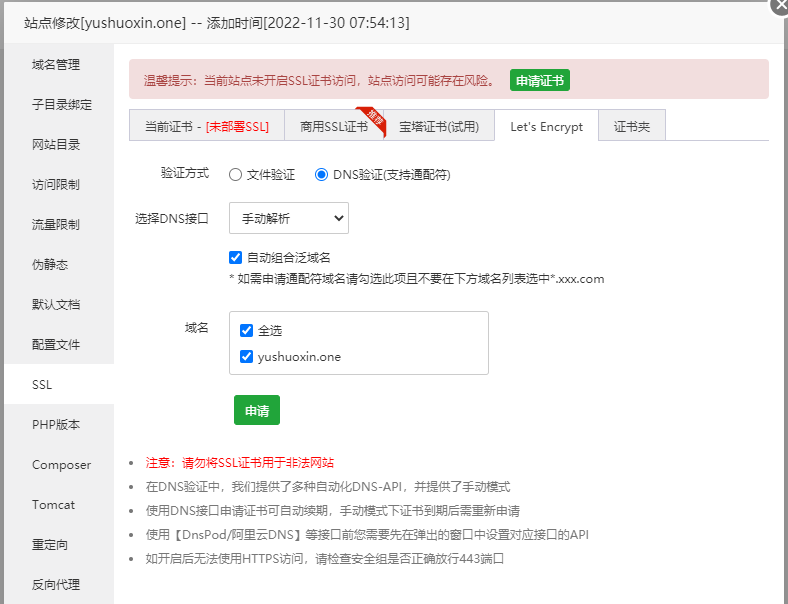Viewport: 788px width, 604px height.
Task: Open the 选择DNS接口 dropdown
Action: [288, 217]
